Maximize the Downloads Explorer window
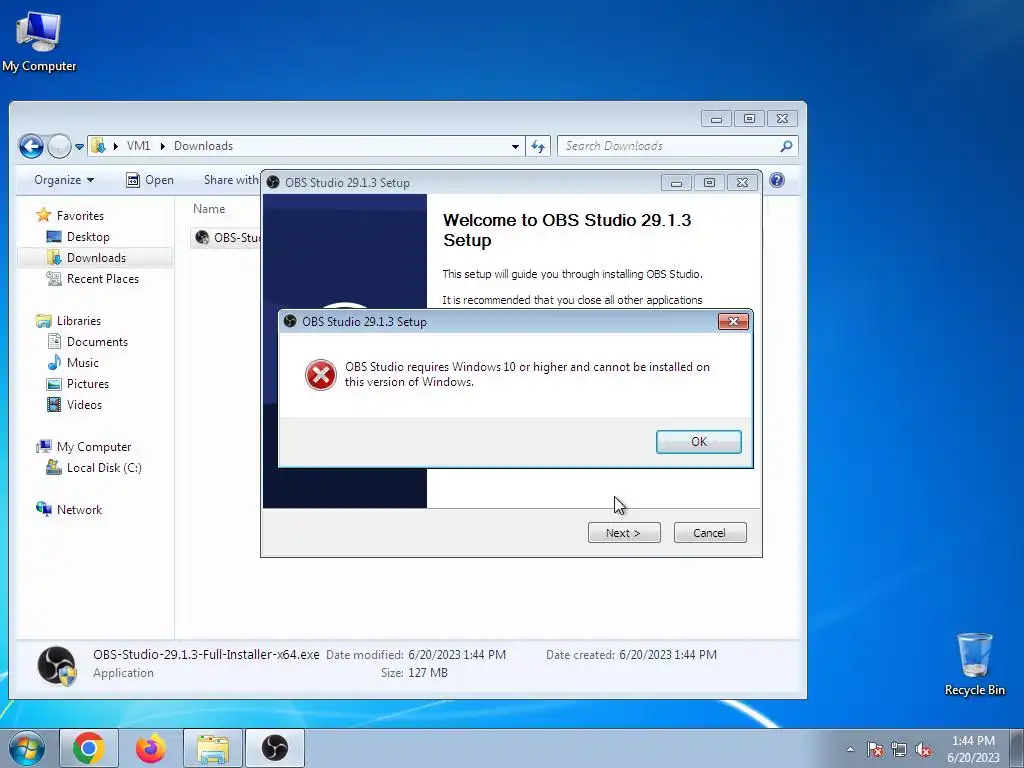This screenshot has width=1024, height=768. pos(749,119)
